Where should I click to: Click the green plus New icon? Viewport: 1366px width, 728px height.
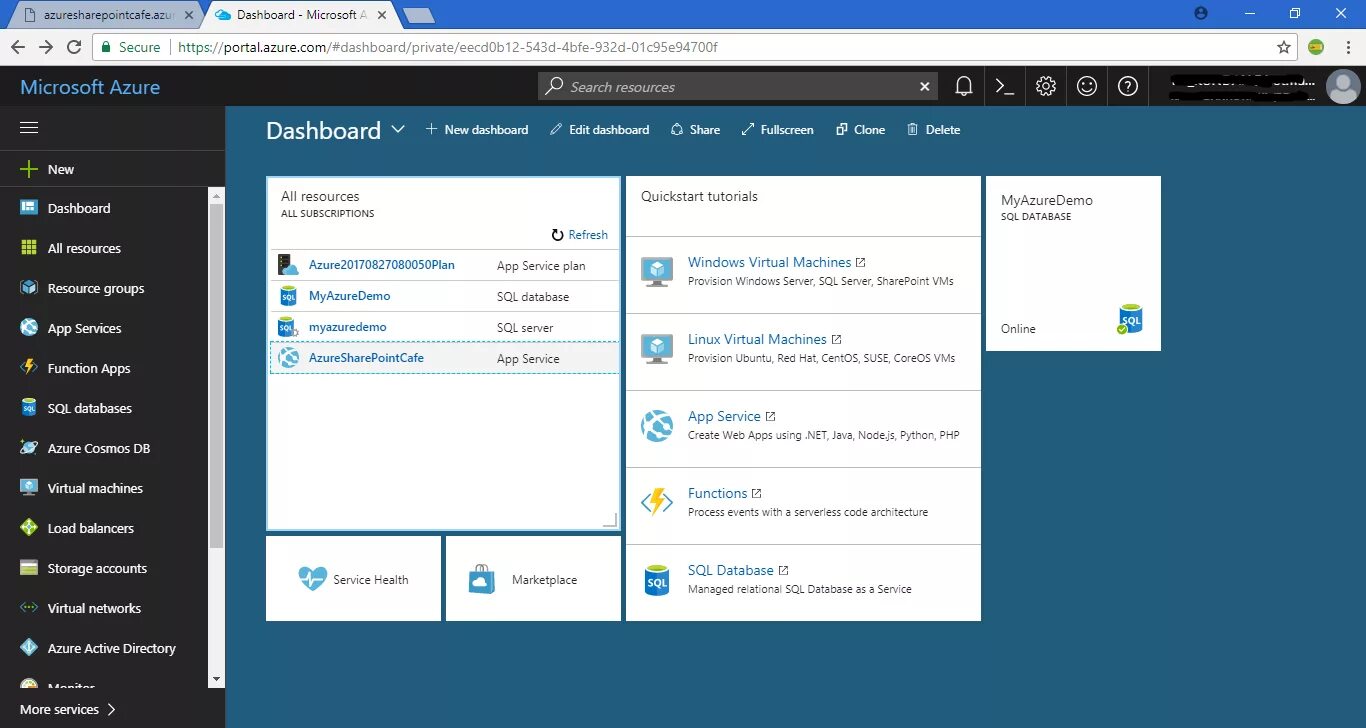click(29, 169)
